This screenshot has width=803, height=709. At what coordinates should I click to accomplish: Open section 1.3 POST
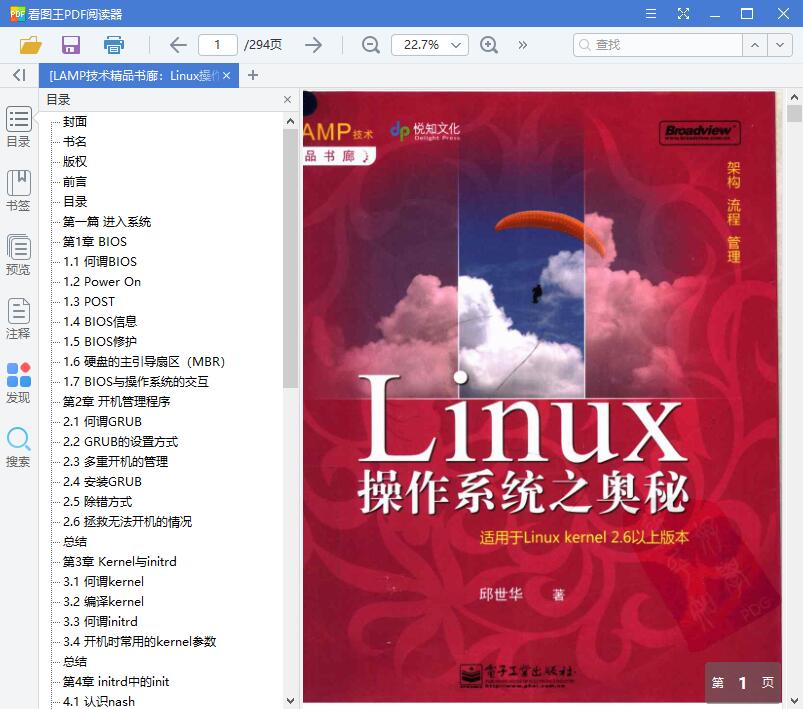[89, 301]
